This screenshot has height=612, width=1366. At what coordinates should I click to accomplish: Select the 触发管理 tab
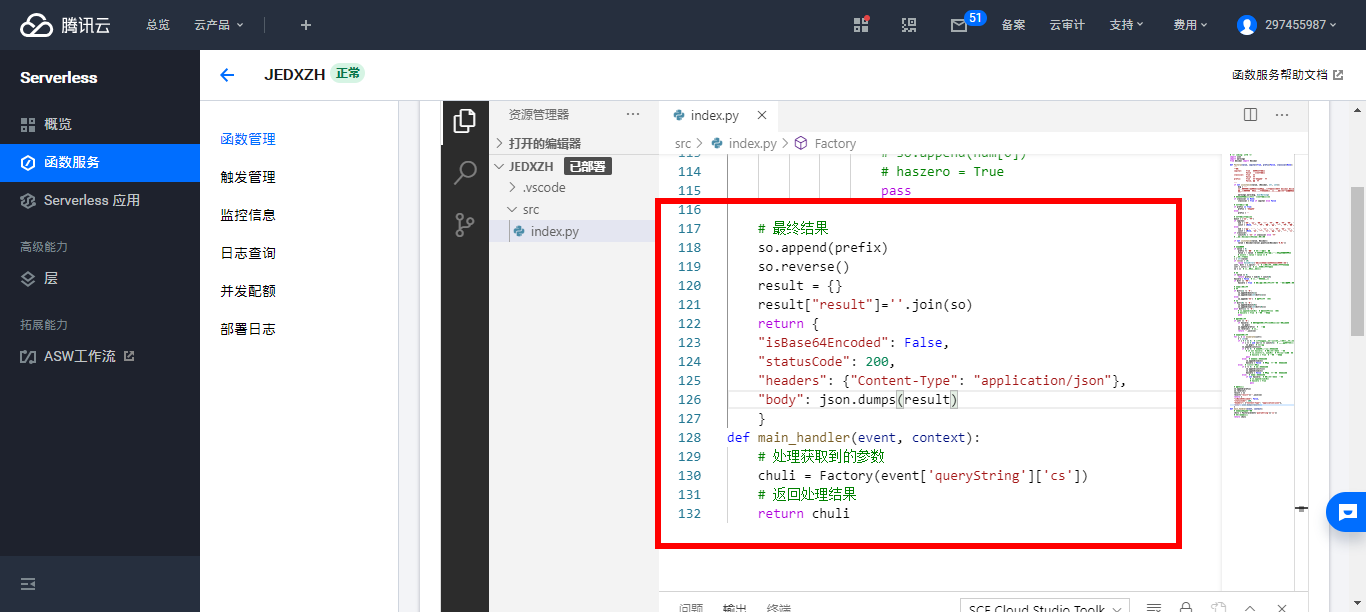tap(248, 177)
